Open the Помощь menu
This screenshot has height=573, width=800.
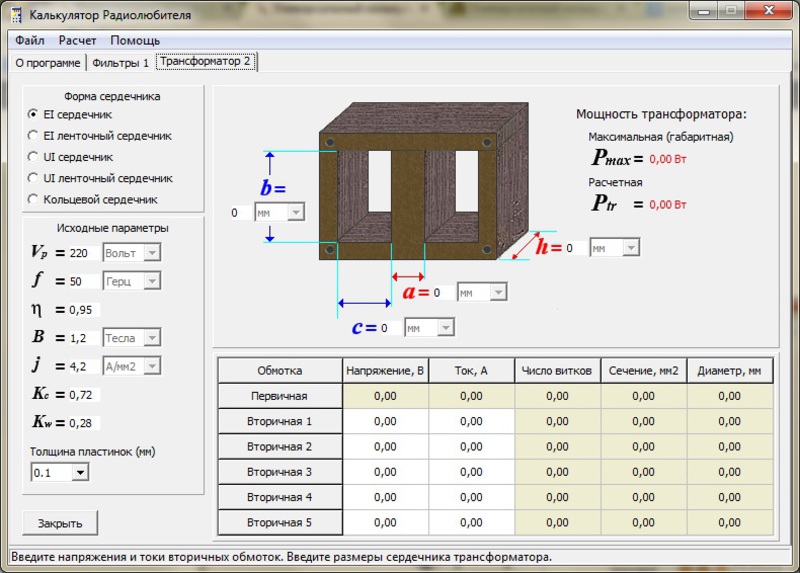pyautogui.click(x=135, y=41)
